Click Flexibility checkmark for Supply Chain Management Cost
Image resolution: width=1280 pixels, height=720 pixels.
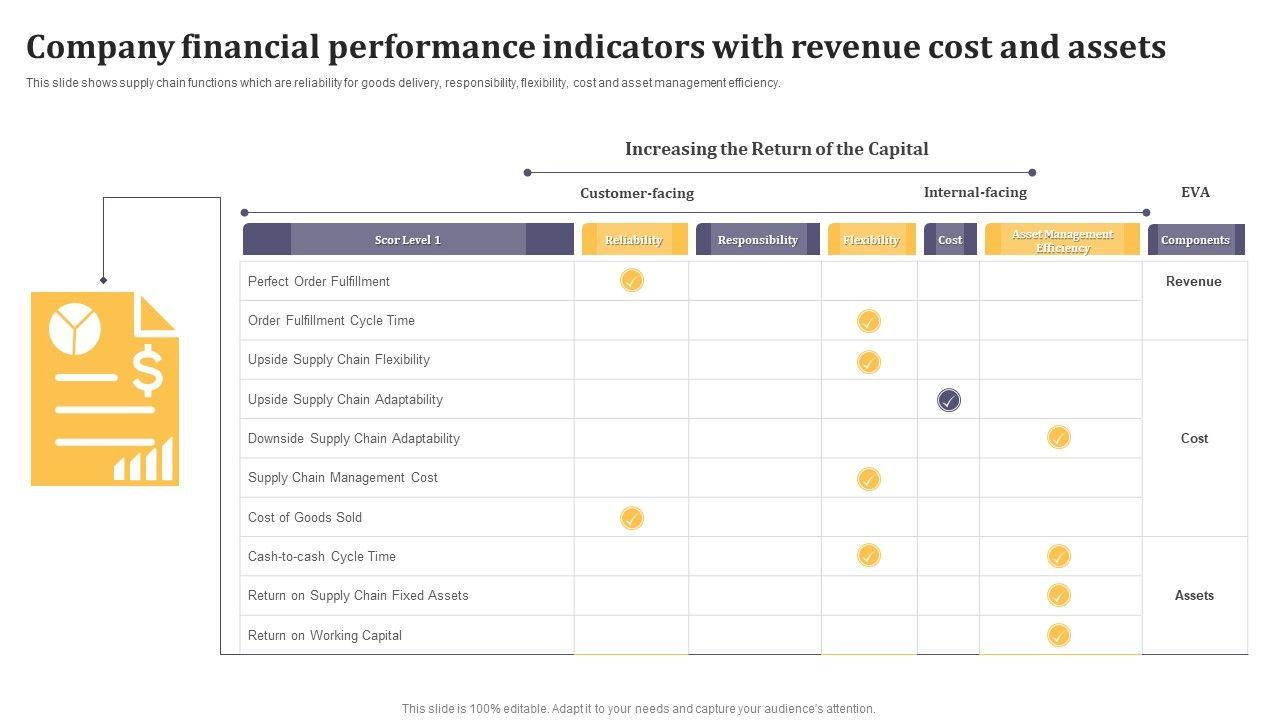coord(869,479)
